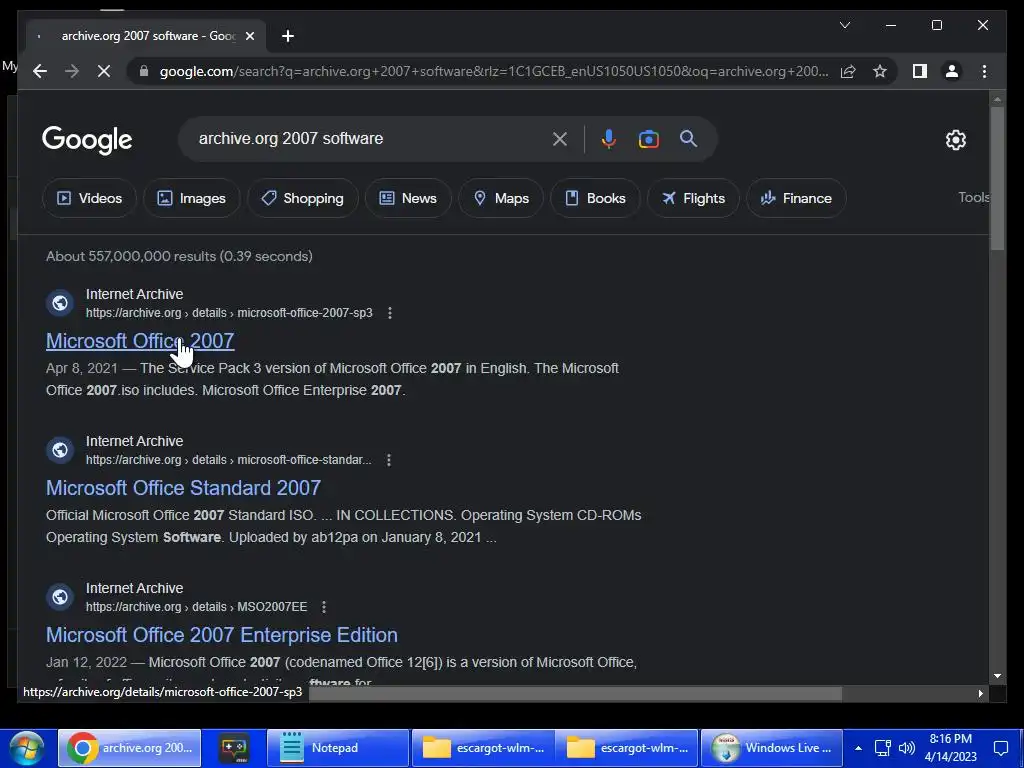Start voice search with microphone icon
The width and height of the screenshot is (1024, 768).
click(609, 139)
